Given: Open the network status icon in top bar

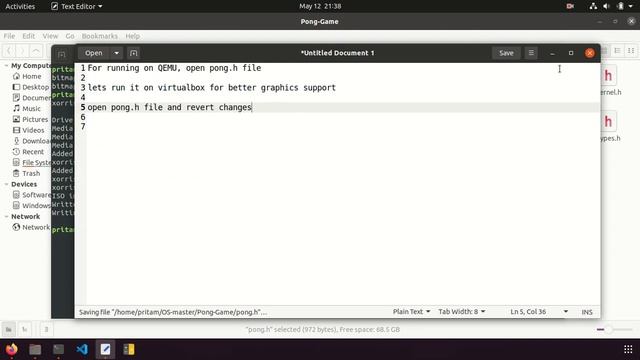Looking at the screenshot, I should click(593, 6).
